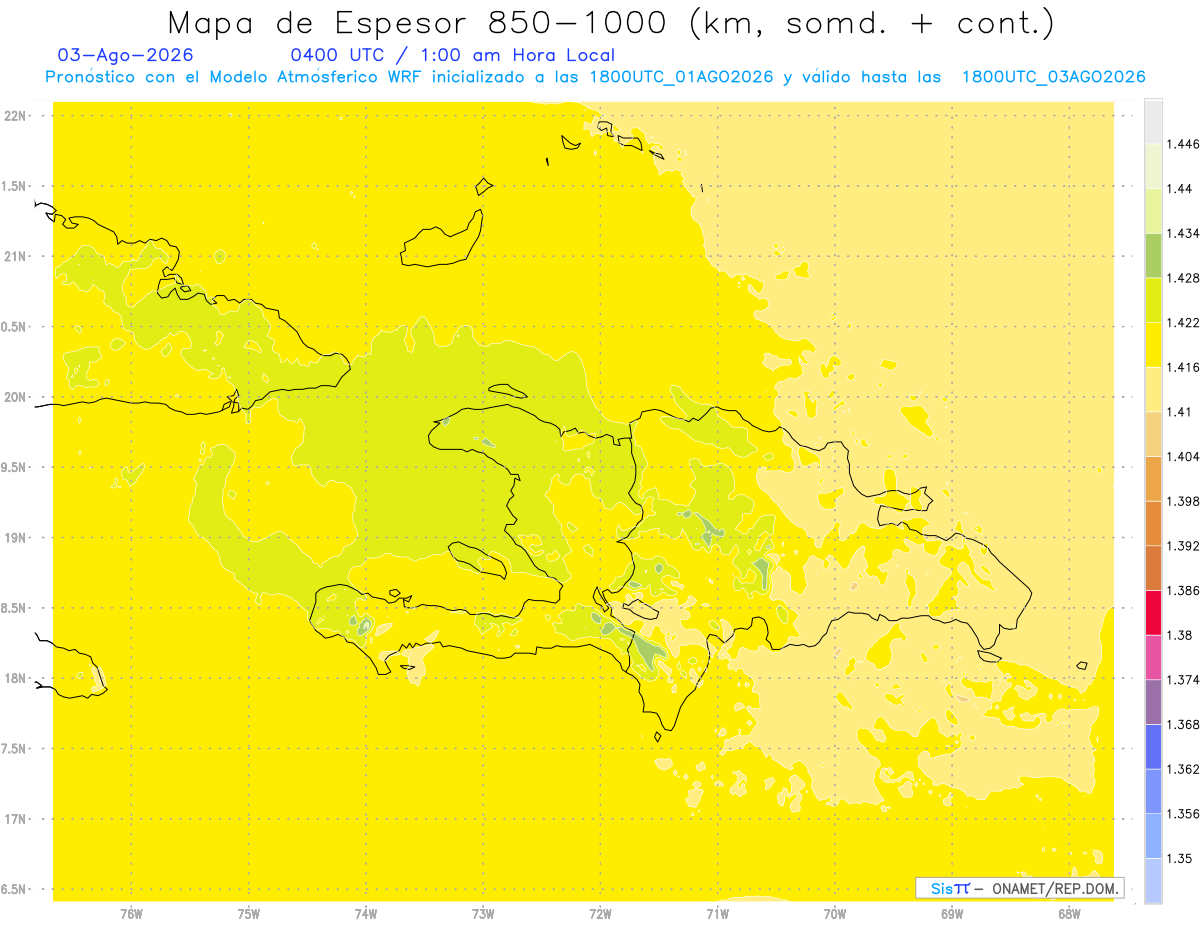Click the legend value '1.374'
This screenshot has width=1200, height=927.
coord(1182,679)
